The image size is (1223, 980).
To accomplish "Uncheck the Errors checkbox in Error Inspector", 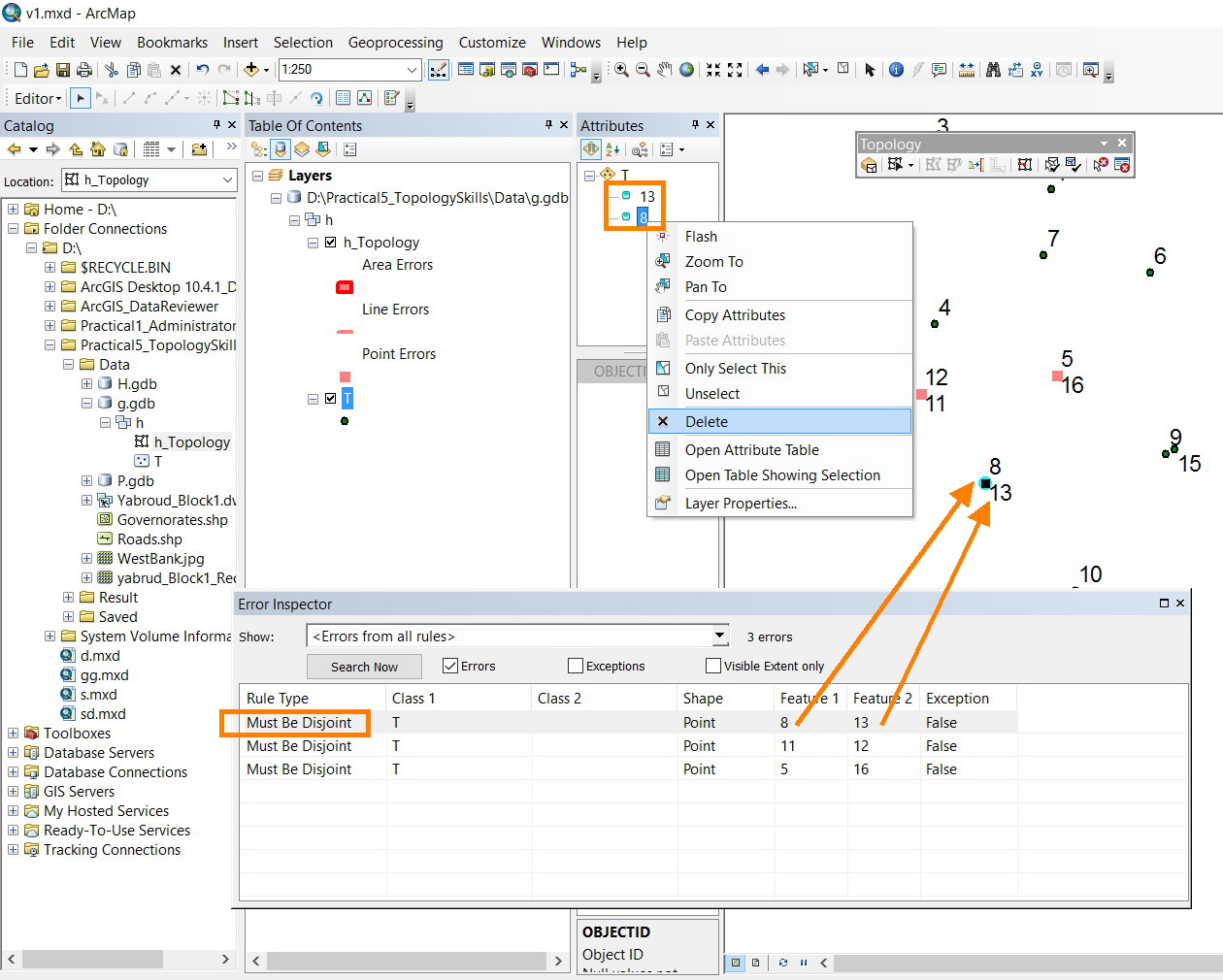I will [449, 666].
